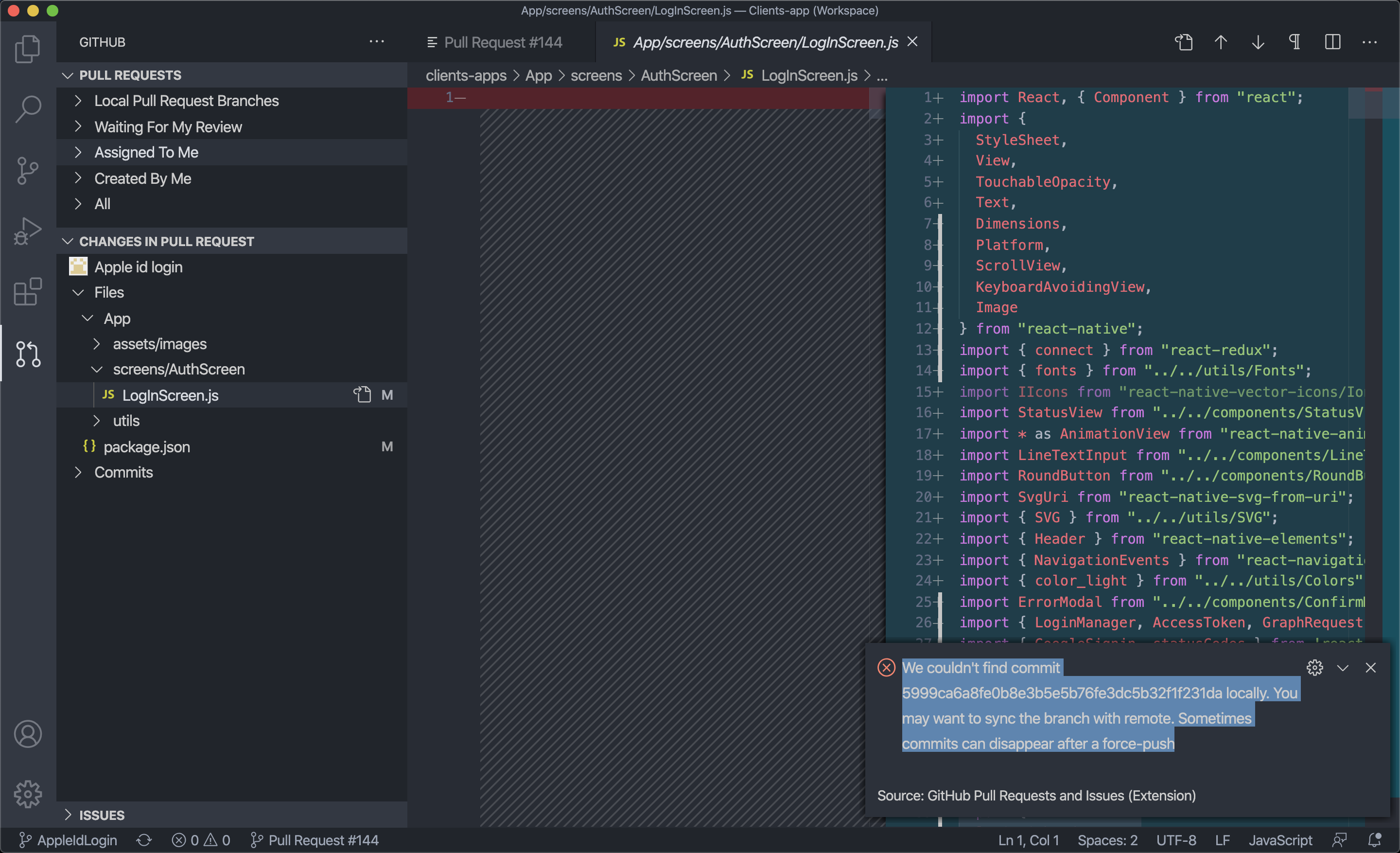Open the Search view in activity bar
Screen dimensions: 1400x853
click(x=27, y=108)
